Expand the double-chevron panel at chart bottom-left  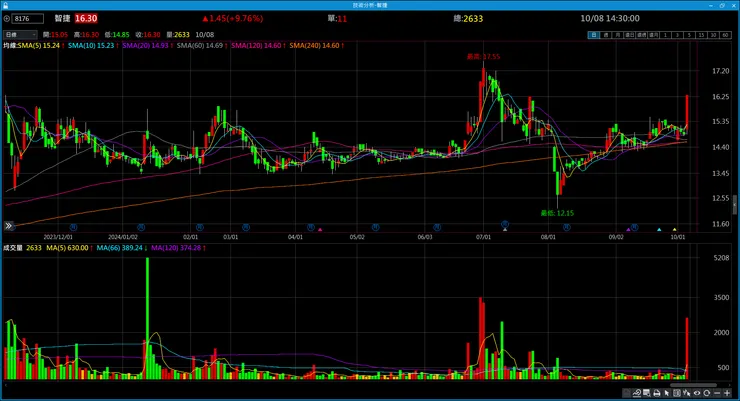tap(8, 226)
